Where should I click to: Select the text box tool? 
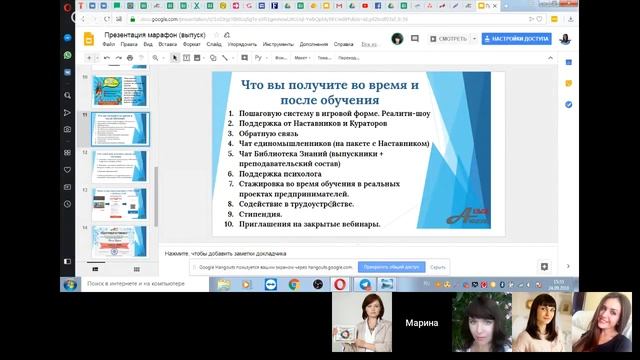point(186,58)
